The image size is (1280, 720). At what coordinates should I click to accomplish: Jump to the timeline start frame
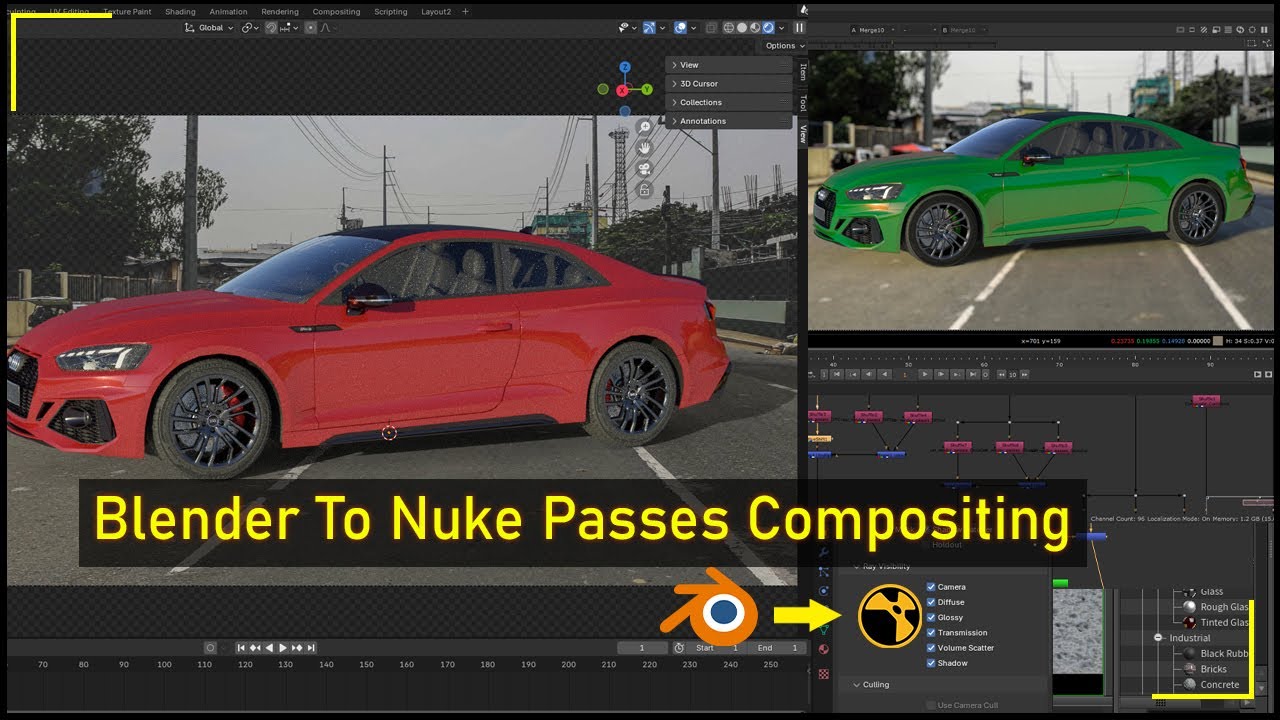point(241,648)
